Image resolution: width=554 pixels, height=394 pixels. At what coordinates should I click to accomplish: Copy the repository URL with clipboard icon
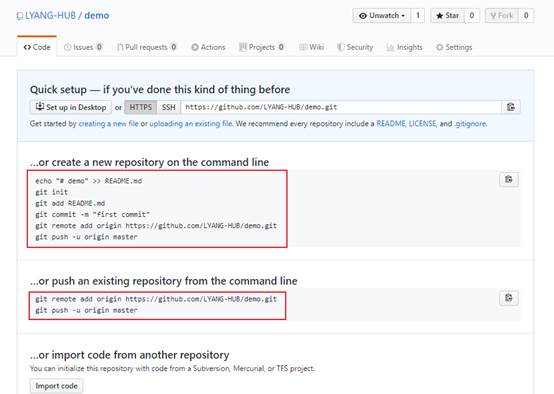click(x=511, y=107)
